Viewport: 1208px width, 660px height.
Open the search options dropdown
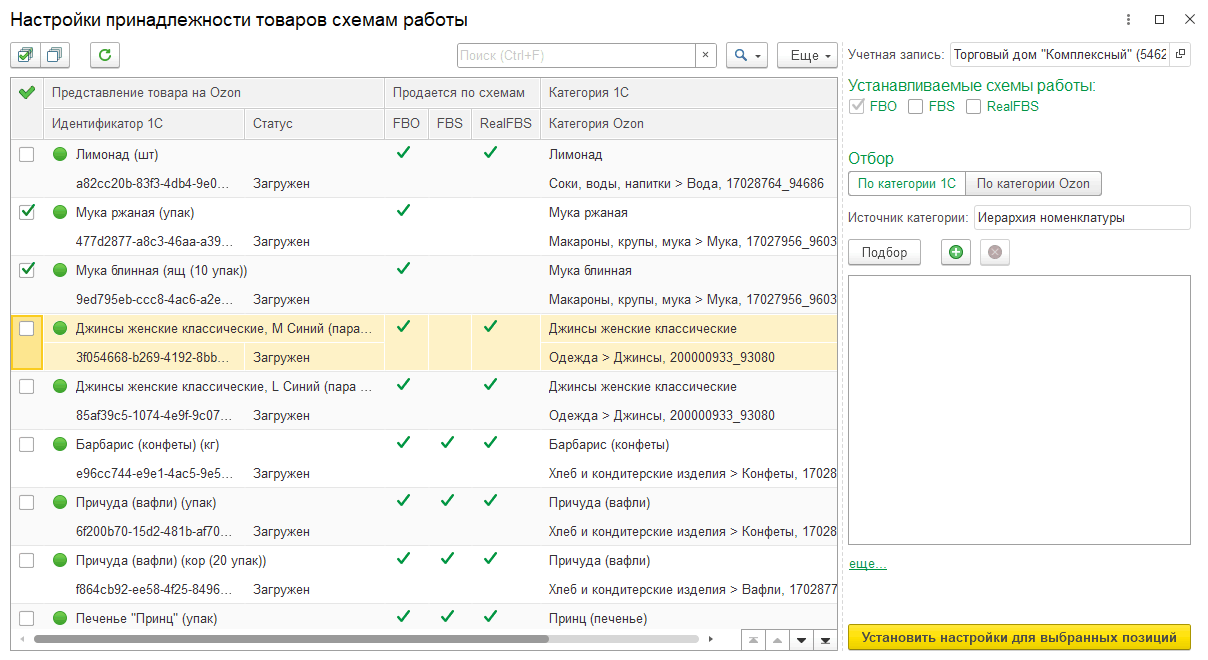(747, 55)
